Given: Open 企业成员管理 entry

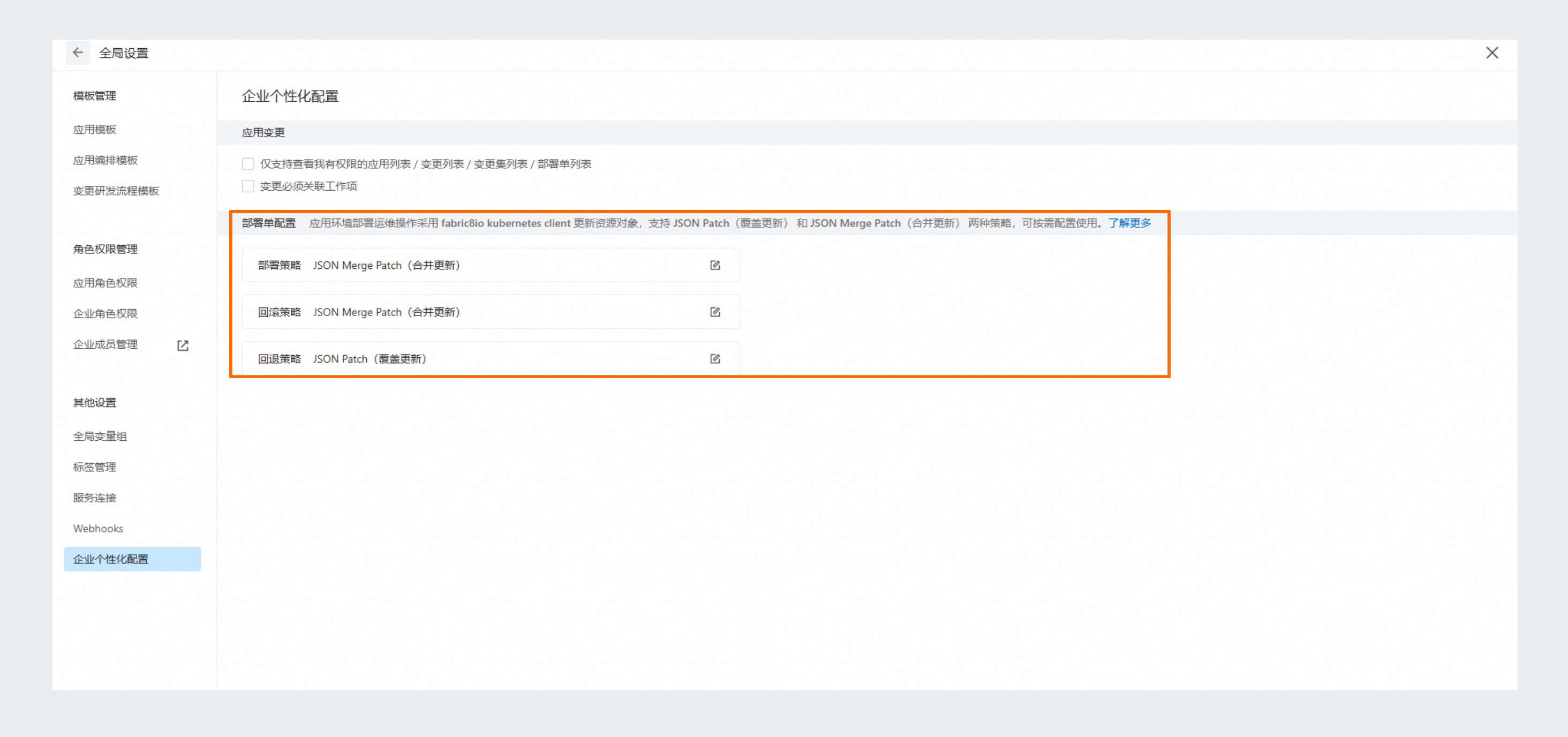Looking at the screenshot, I should tap(105, 344).
